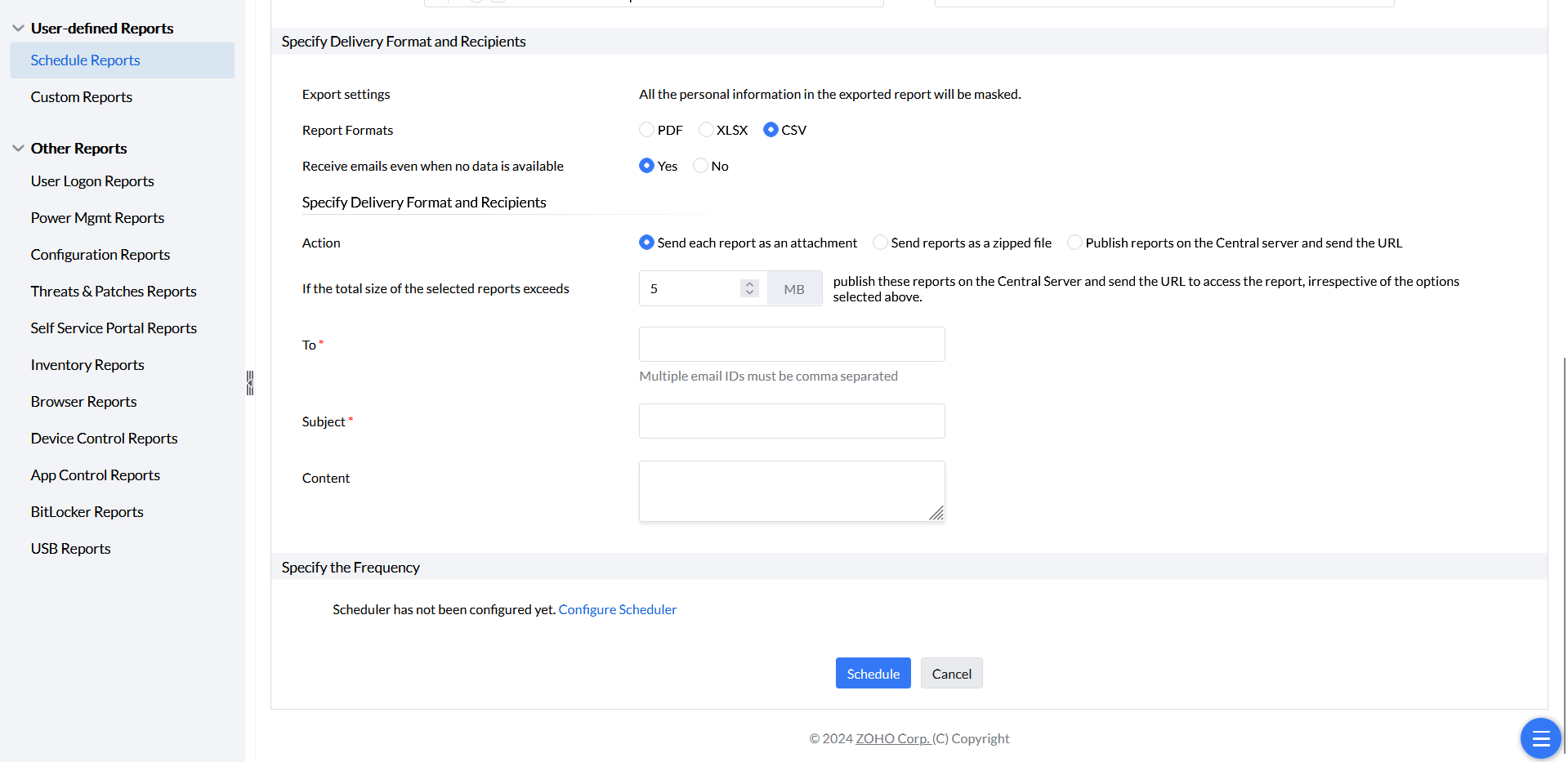Click the sidebar collapse handle
Image resolution: width=1568 pixels, height=762 pixels.
point(250,382)
